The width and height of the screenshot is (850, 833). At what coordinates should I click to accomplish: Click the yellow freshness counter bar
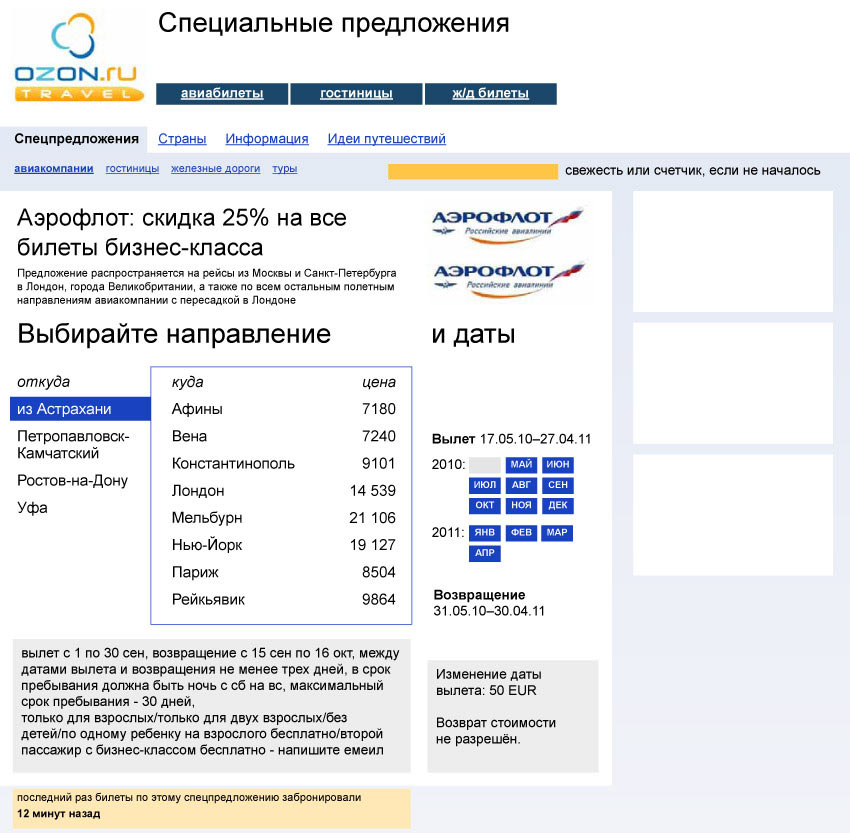pos(472,171)
